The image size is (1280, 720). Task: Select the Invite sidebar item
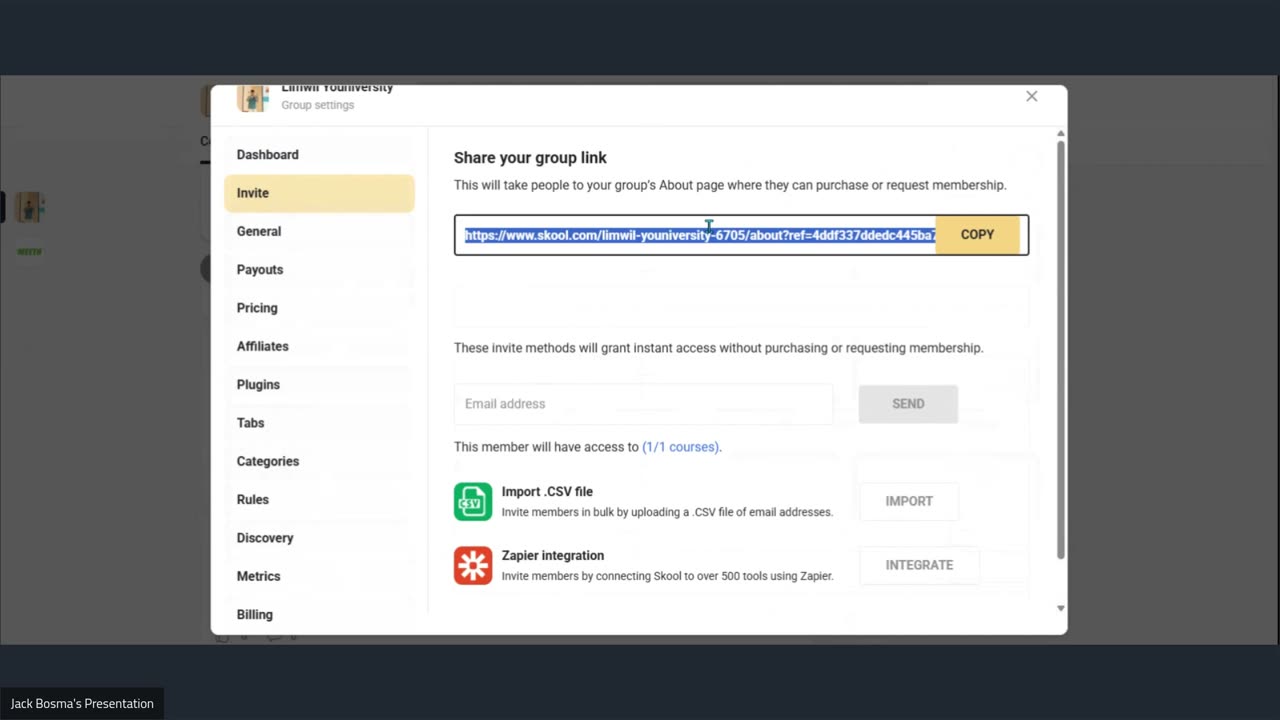[x=319, y=193]
